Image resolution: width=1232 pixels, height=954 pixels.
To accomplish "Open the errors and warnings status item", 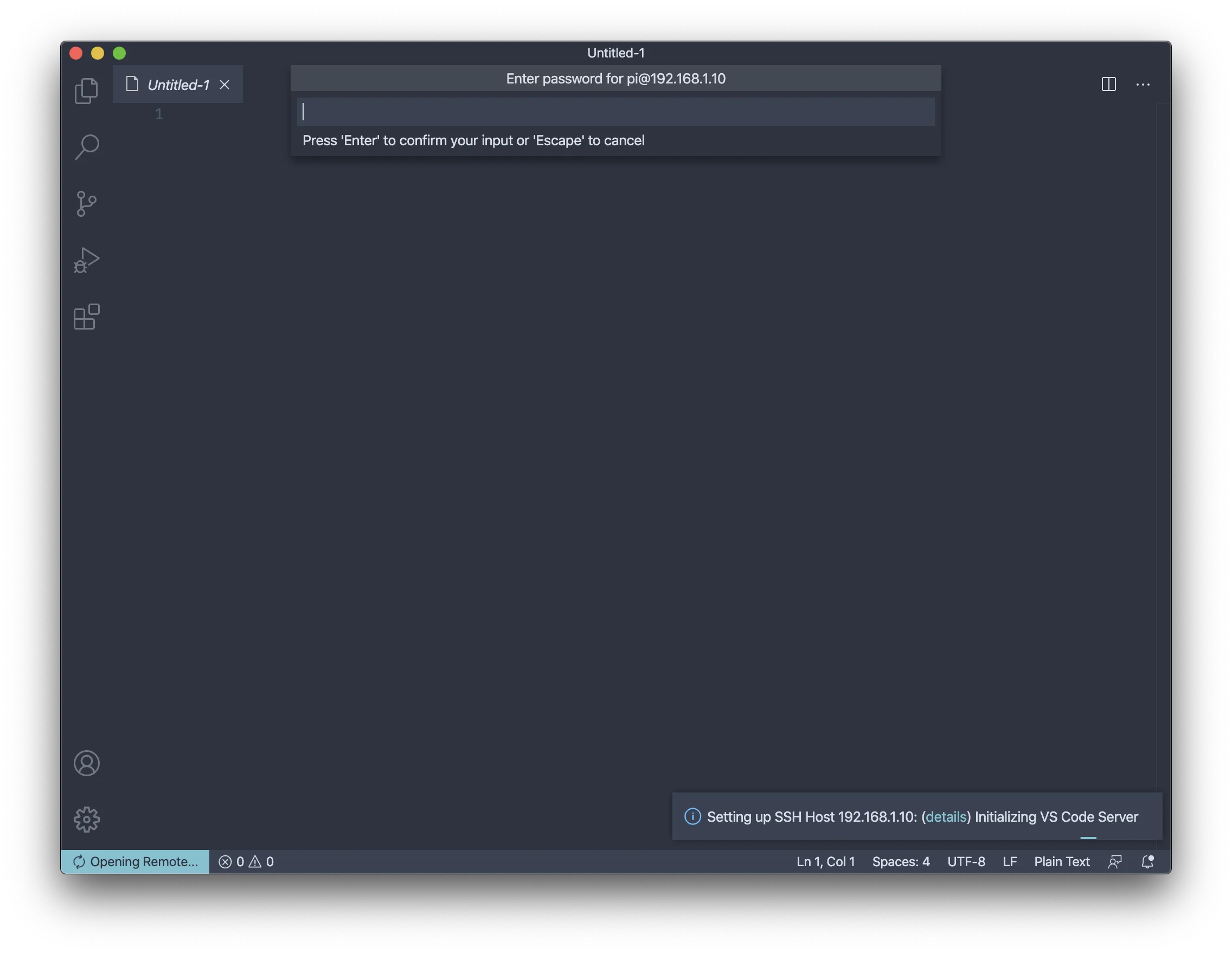I will [x=246, y=861].
